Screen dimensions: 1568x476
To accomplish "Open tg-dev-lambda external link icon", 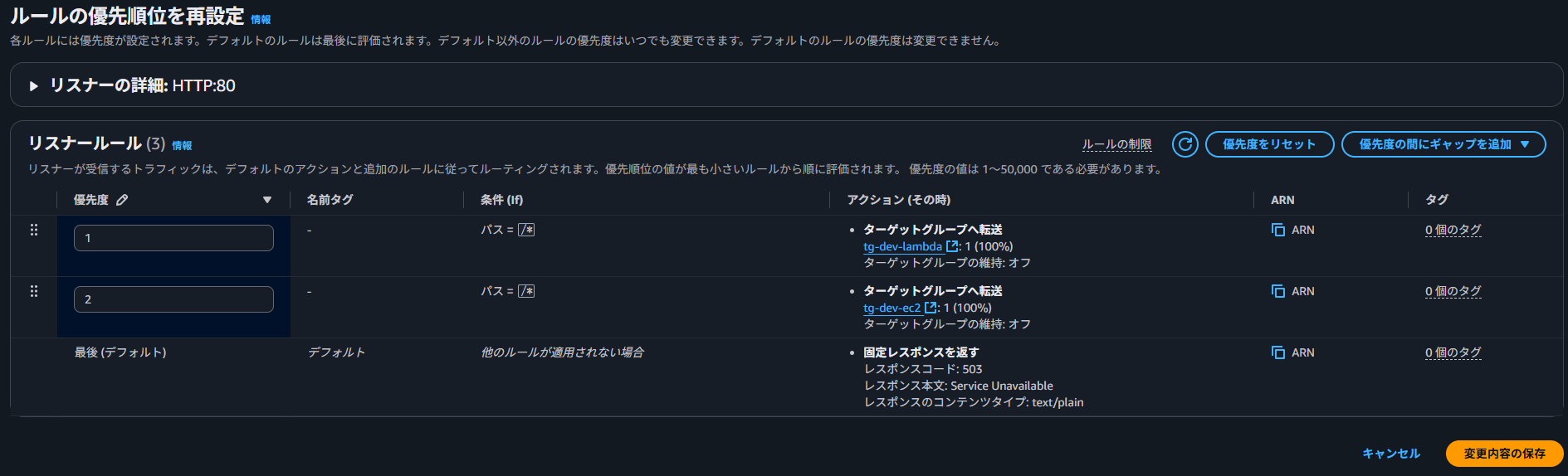I will point(952,246).
